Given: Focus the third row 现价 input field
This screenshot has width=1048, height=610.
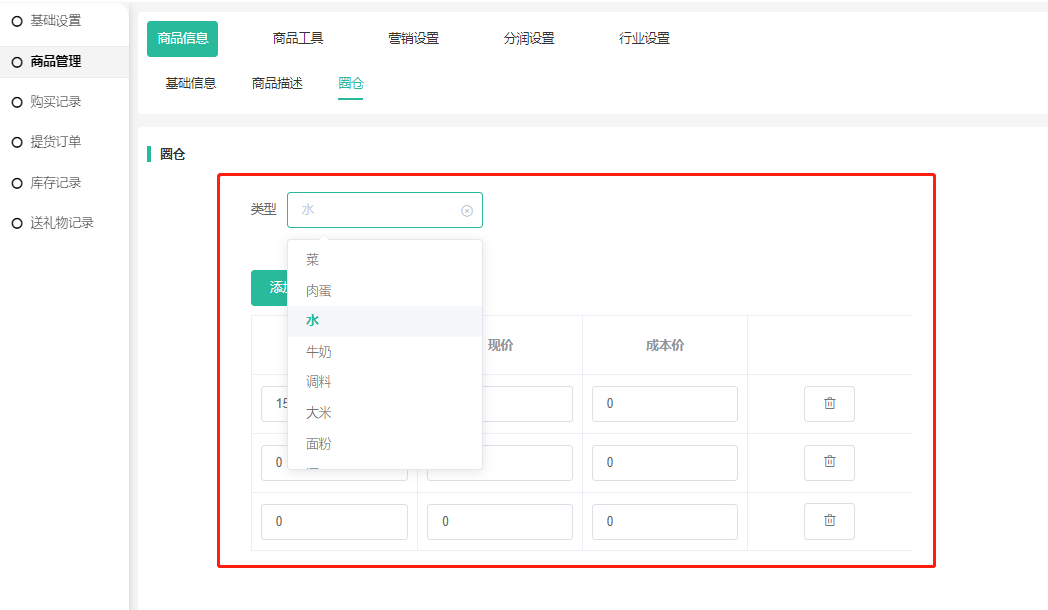Looking at the screenshot, I should (499, 522).
